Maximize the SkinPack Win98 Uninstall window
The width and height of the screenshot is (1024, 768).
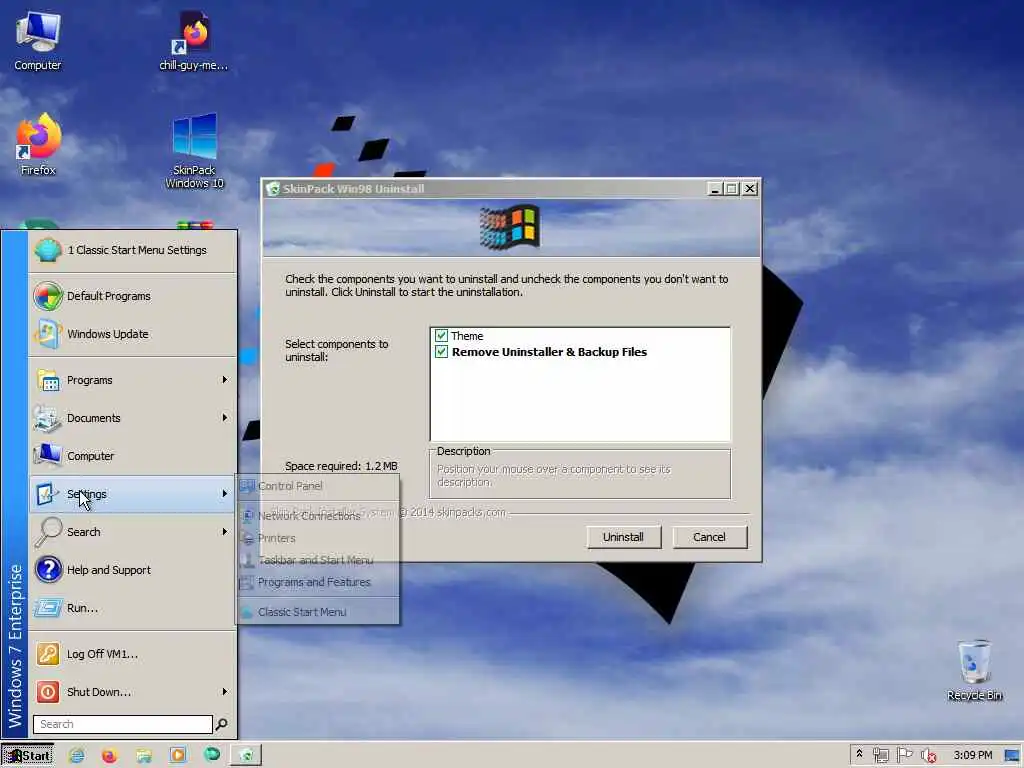tap(732, 189)
